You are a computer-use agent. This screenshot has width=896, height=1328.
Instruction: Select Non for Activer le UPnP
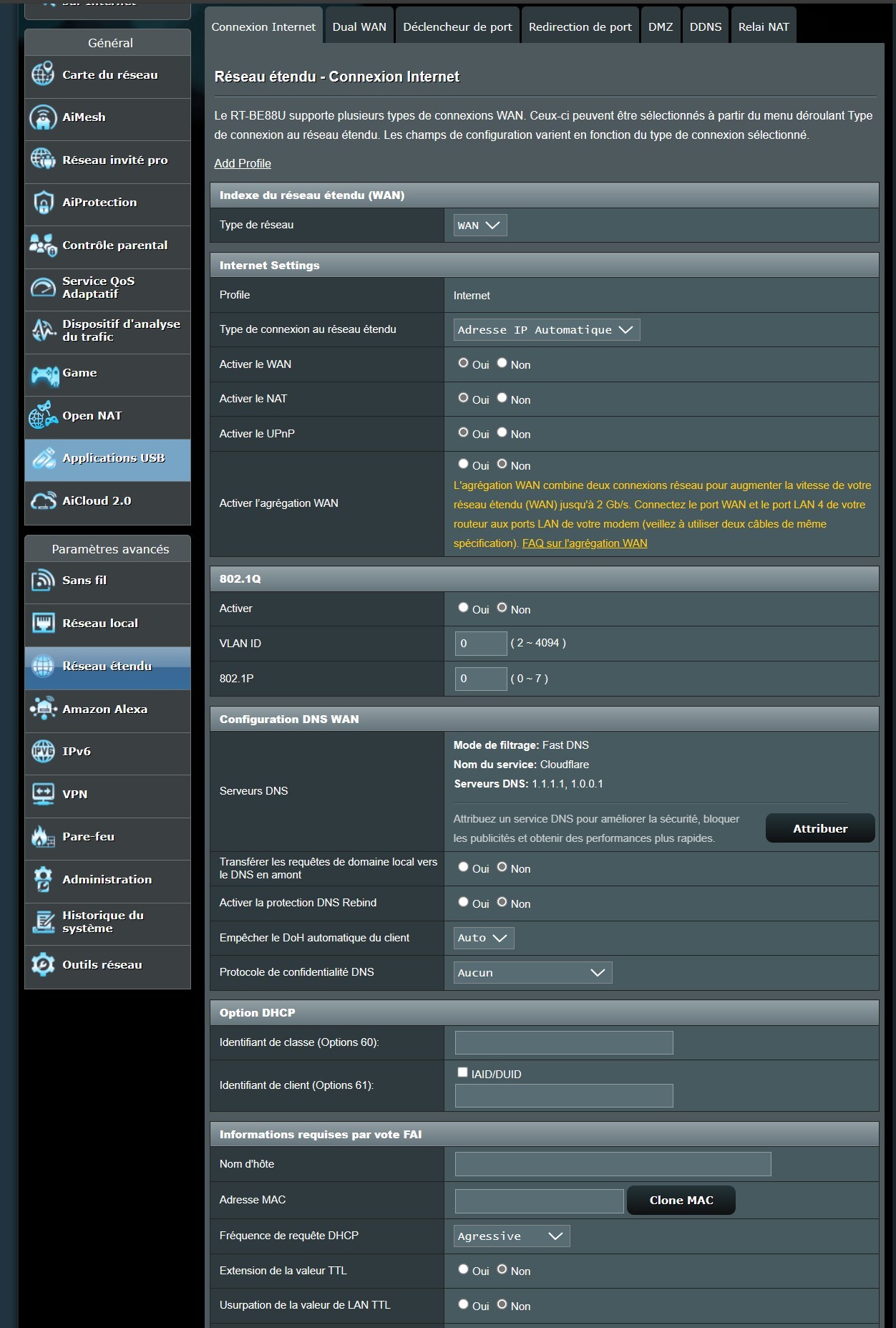click(502, 432)
